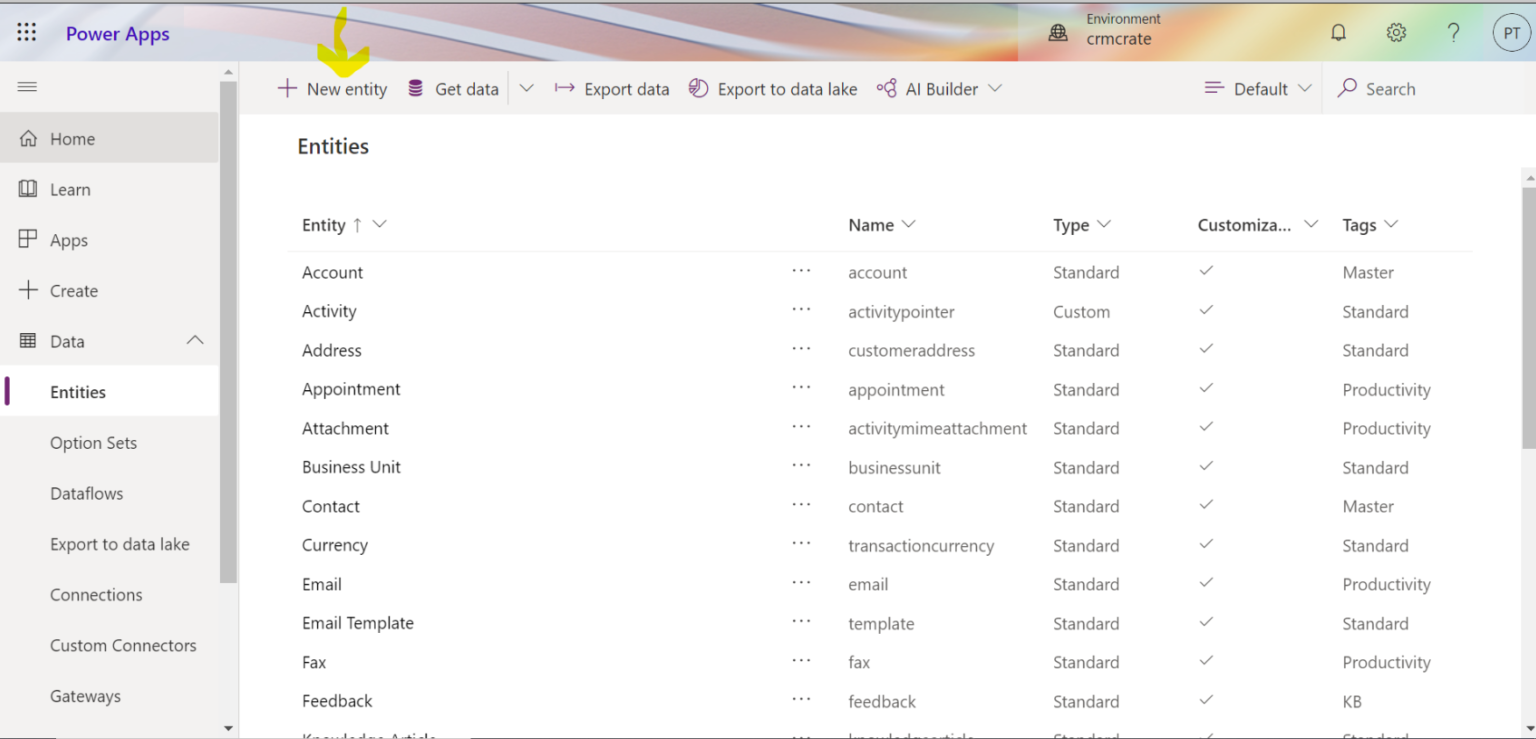This screenshot has width=1536, height=739.
Task: Open the notifications bell
Action: coord(1338,31)
